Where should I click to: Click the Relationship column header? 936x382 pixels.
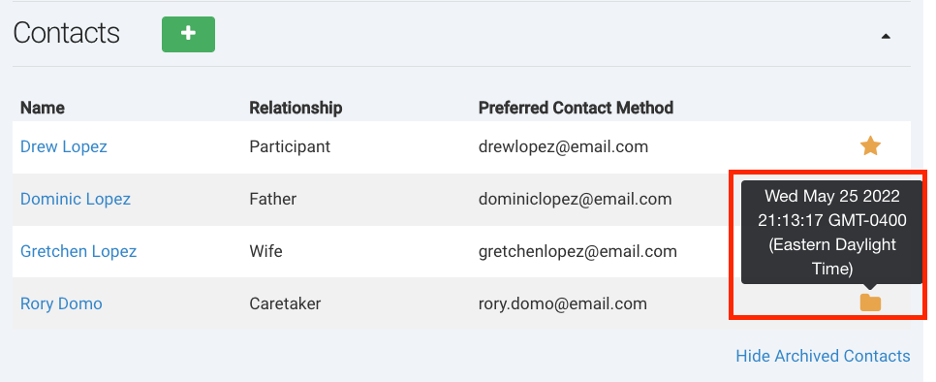pyautogui.click(x=295, y=108)
